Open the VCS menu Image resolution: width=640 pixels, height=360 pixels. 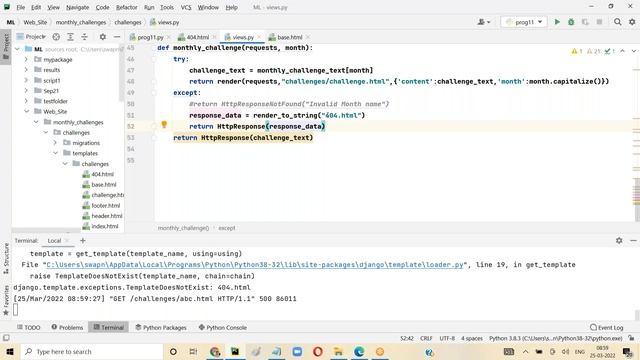coord(186,7)
